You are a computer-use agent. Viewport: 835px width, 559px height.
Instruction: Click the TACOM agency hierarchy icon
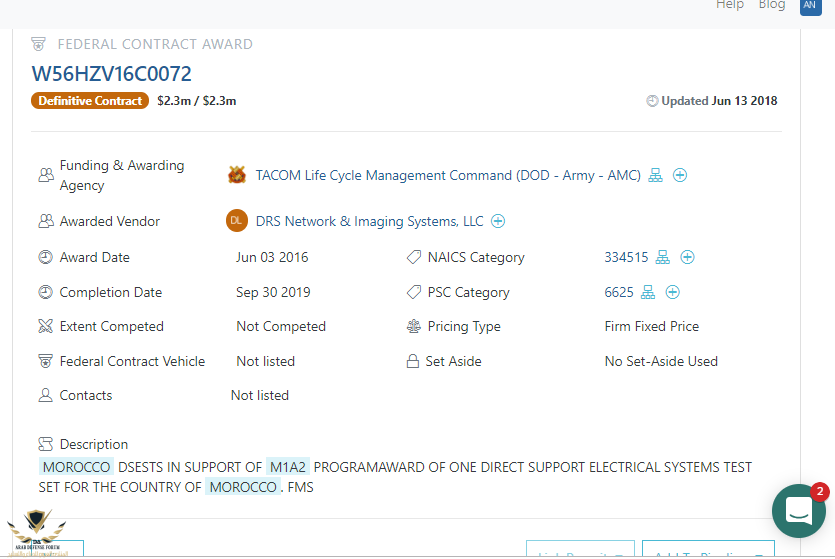click(x=656, y=175)
